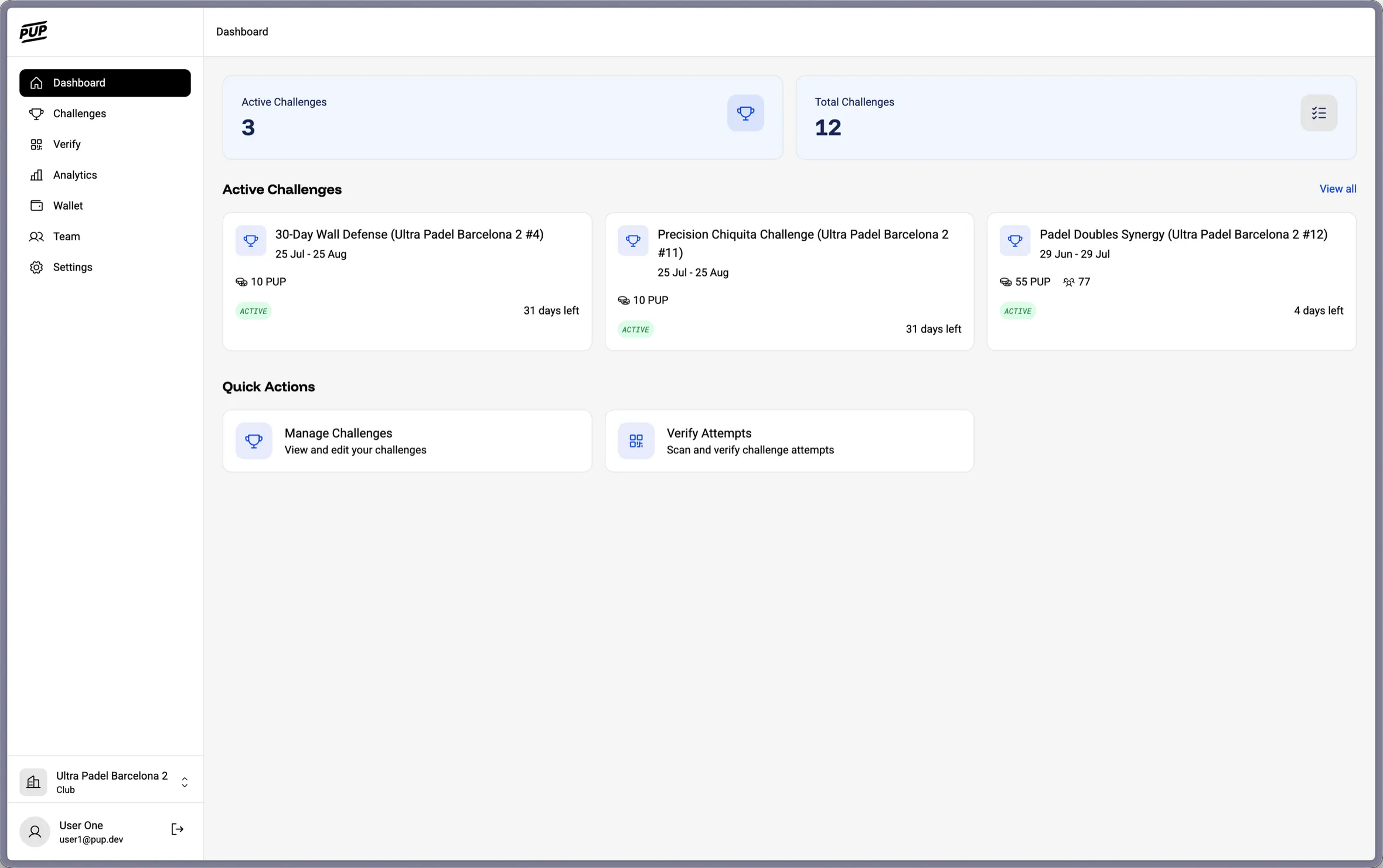Open the Verify page
The image size is (1383, 868).
[x=105, y=144]
